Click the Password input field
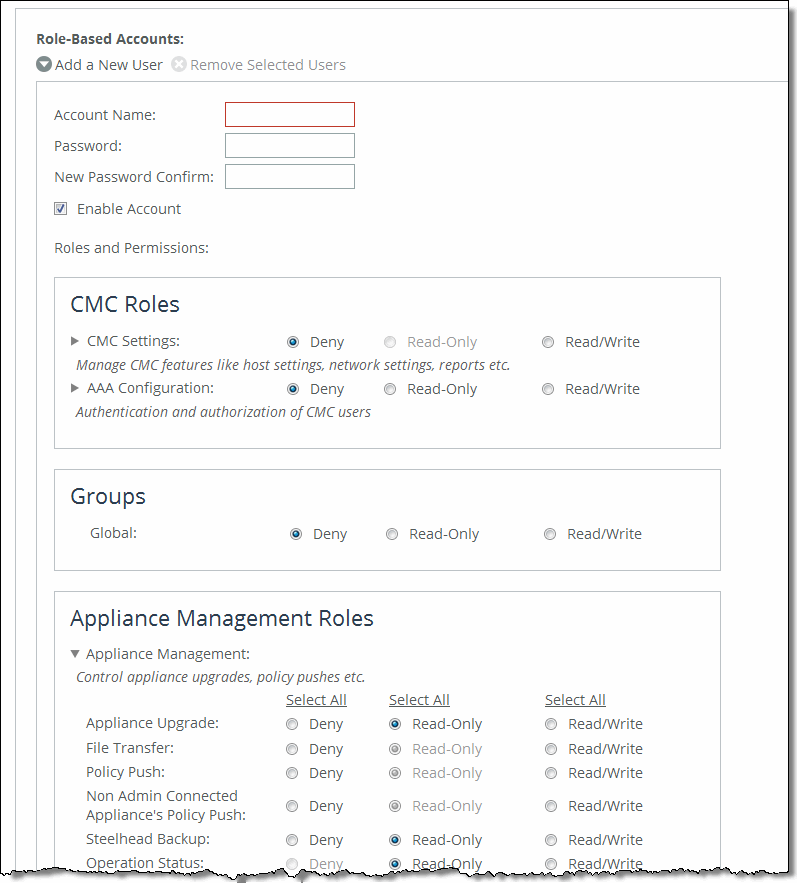Viewport: 797px width, 883px height. point(289,145)
